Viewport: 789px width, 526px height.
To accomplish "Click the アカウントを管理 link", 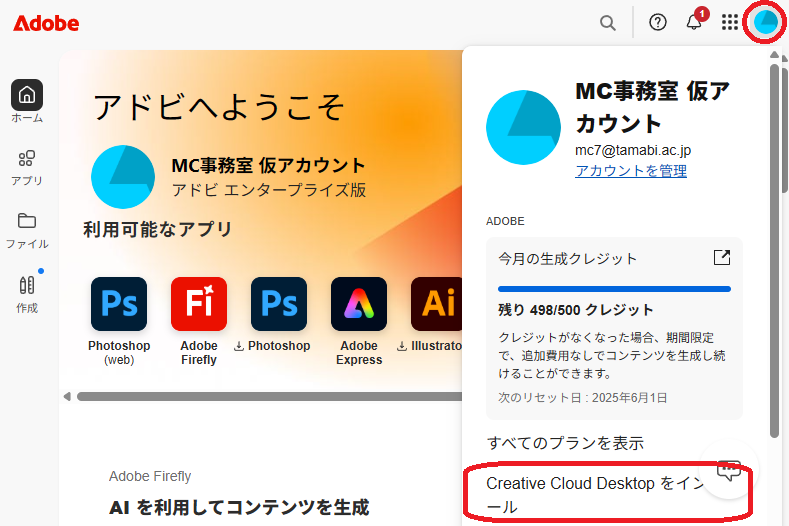I will (x=630, y=171).
